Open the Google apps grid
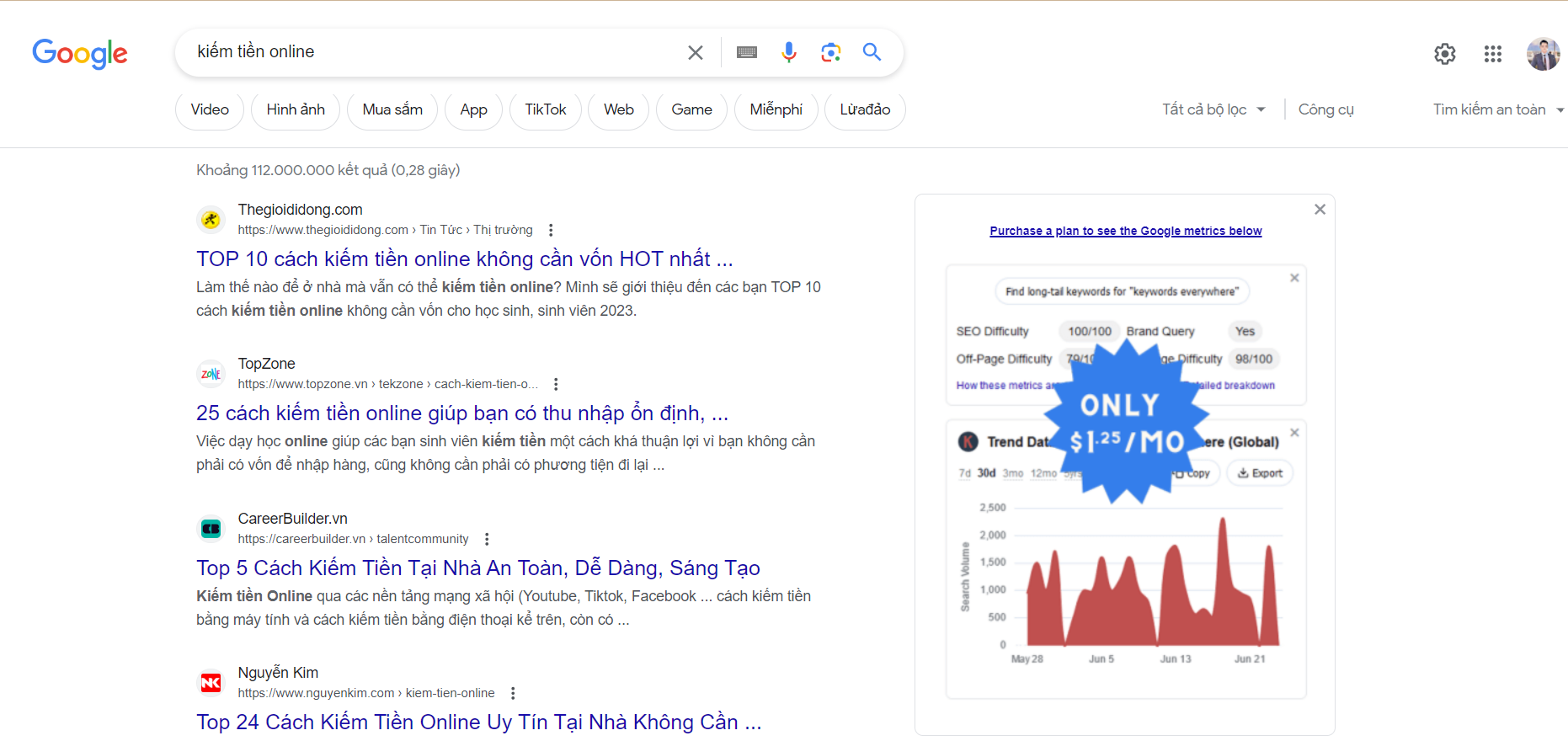 click(x=1493, y=54)
